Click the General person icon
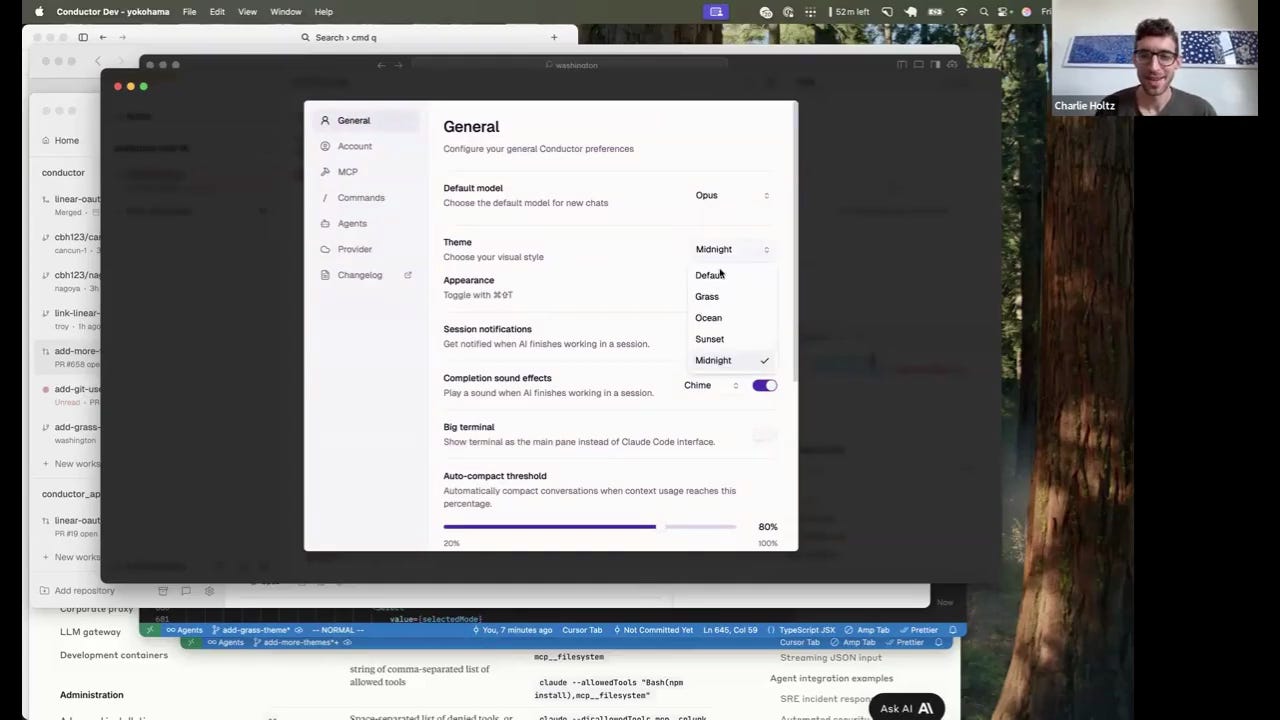The width and height of the screenshot is (1280, 720). click(x=325, y=120)
